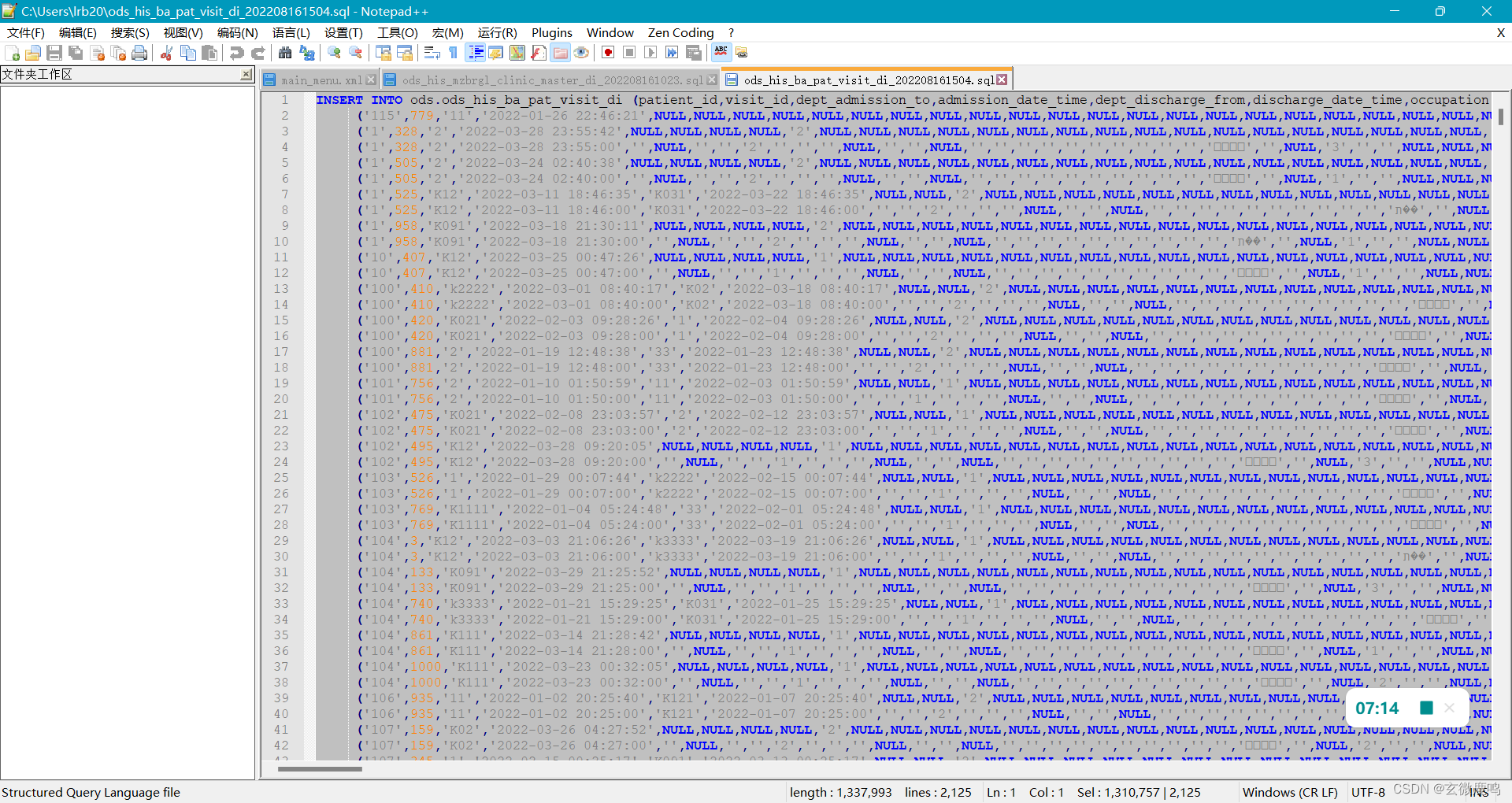The height and width of the screenshot is (803, 1512).
Task: Toggle show all characters pilcrow
Action: coord(453,53)
